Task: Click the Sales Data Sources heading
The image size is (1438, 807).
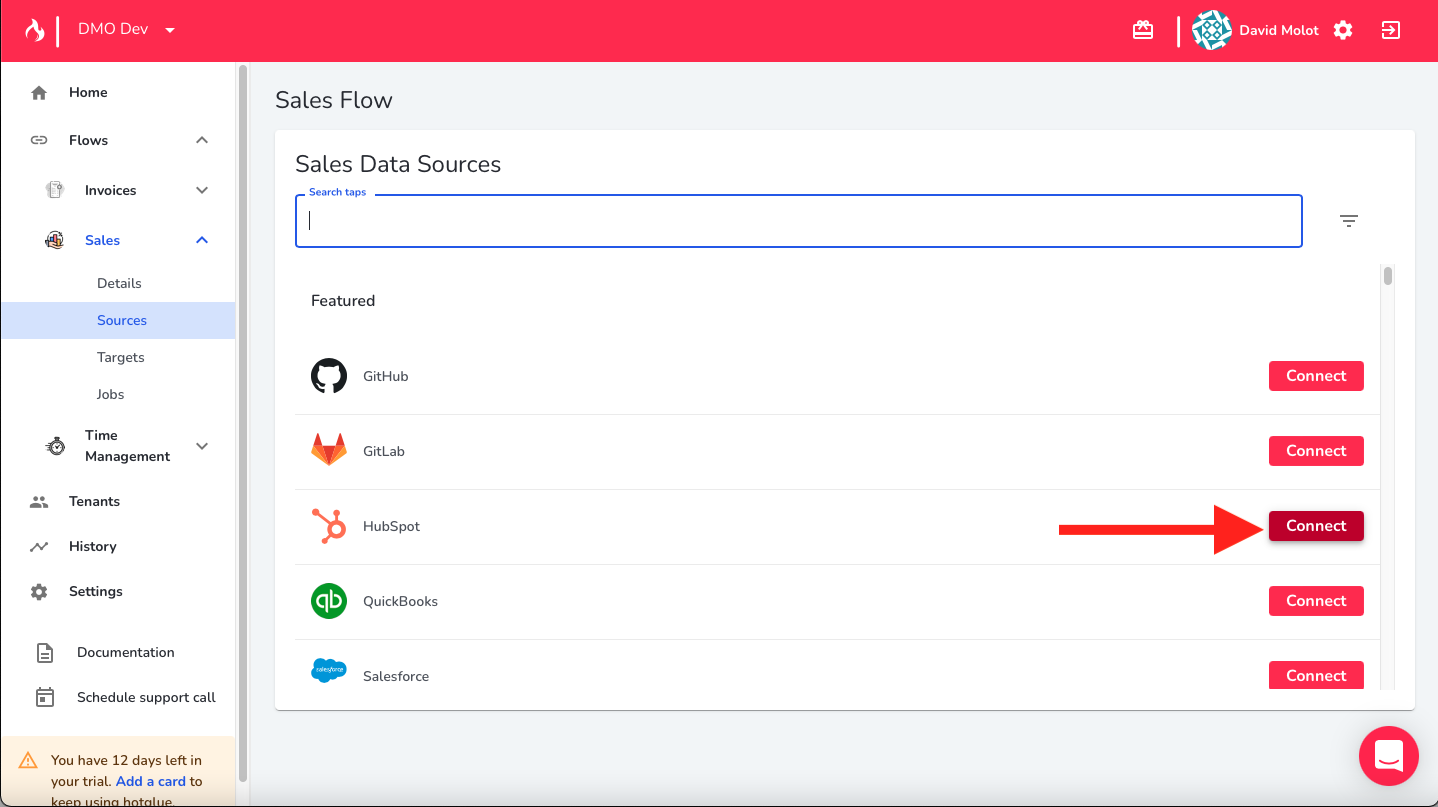Action: point(398,164)
